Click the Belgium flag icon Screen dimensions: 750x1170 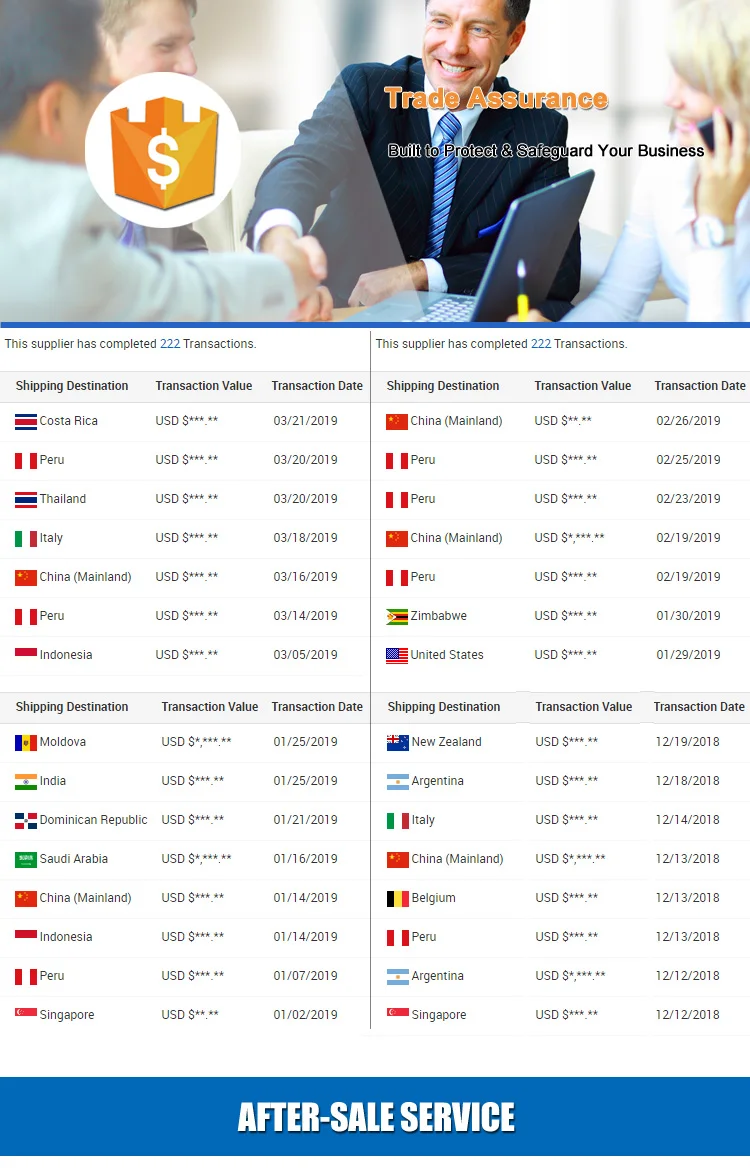[398, 898]
